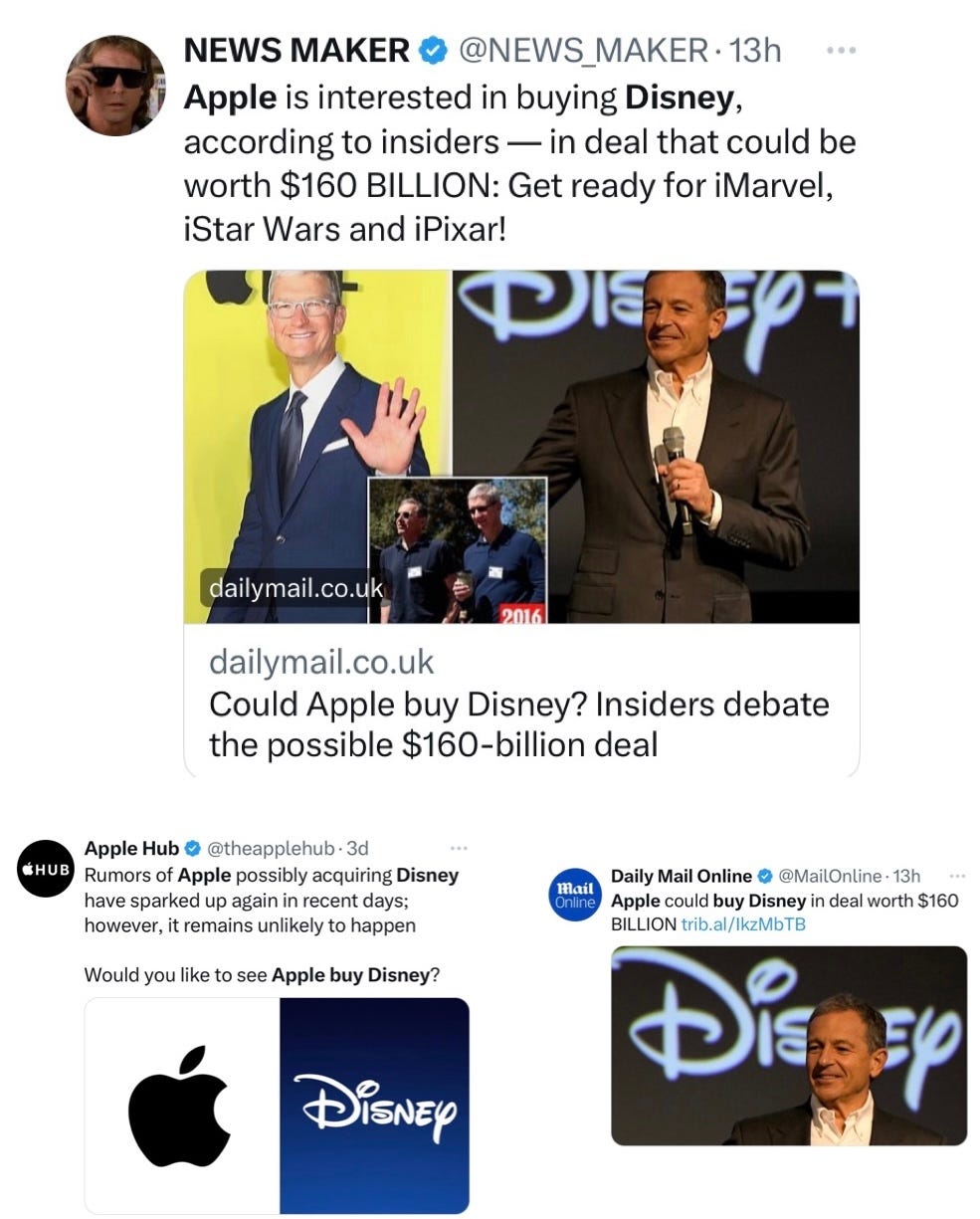Open three-dot menu on Apple Hub tweet

click(458, 848)
